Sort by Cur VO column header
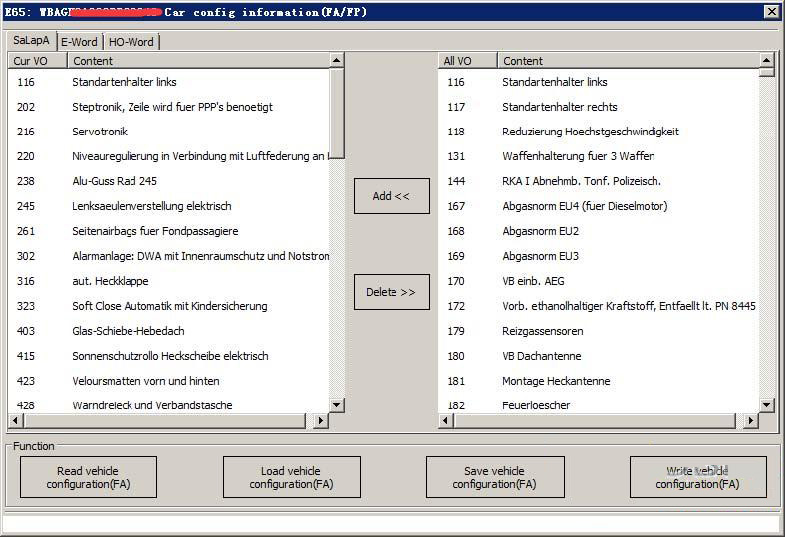The height and width of the screenshot is (537, 785). tap(37, 61)
